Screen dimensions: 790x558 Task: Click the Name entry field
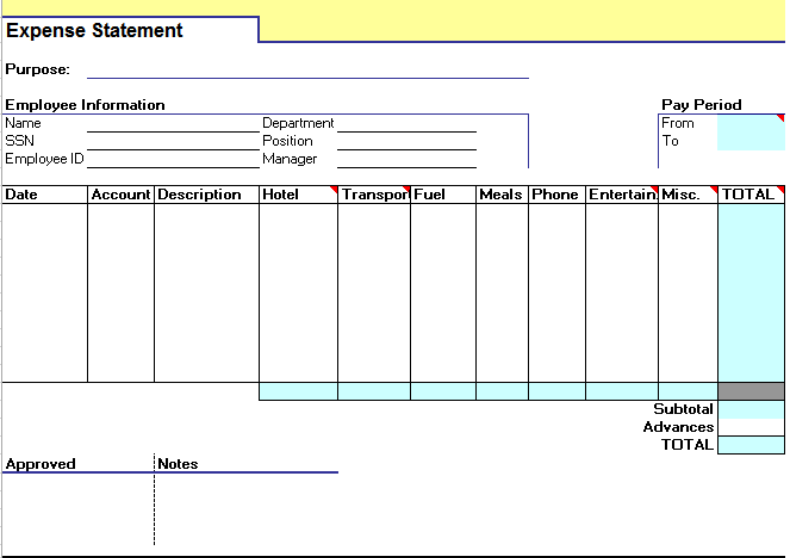click(173, 123)
